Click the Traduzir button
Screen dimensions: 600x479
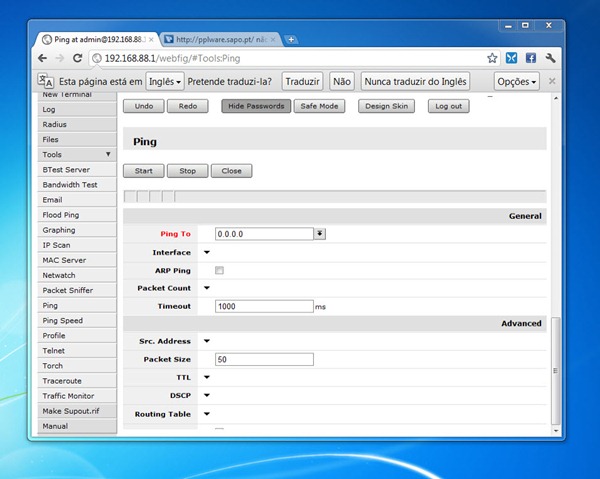[x=302, y=81]
